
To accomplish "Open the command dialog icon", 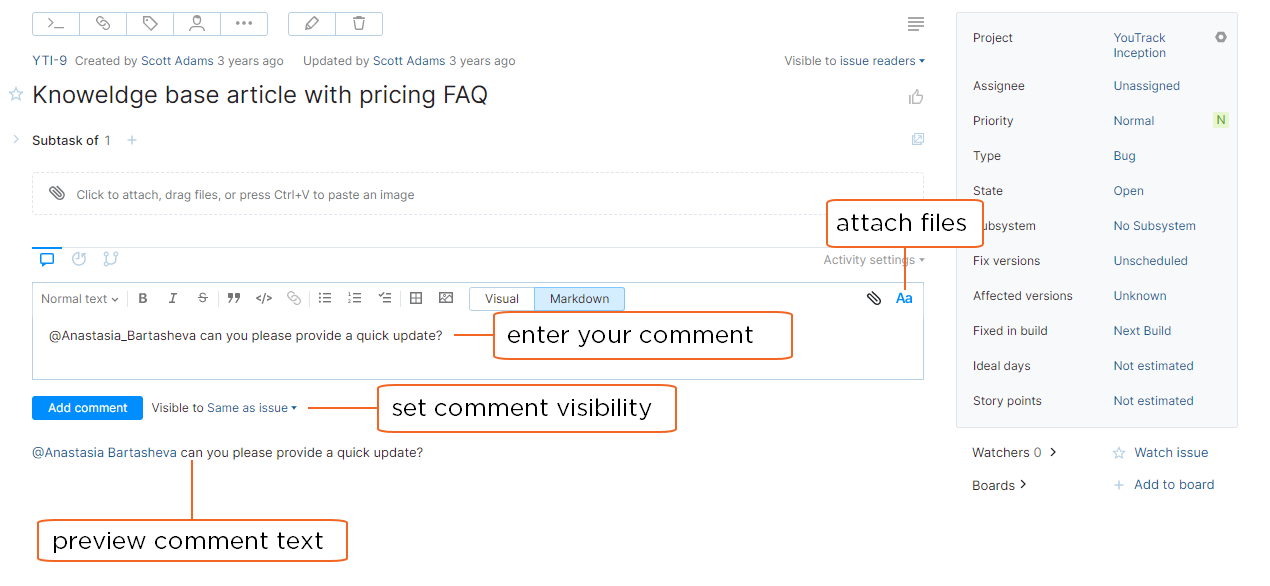I will (56, 24).
